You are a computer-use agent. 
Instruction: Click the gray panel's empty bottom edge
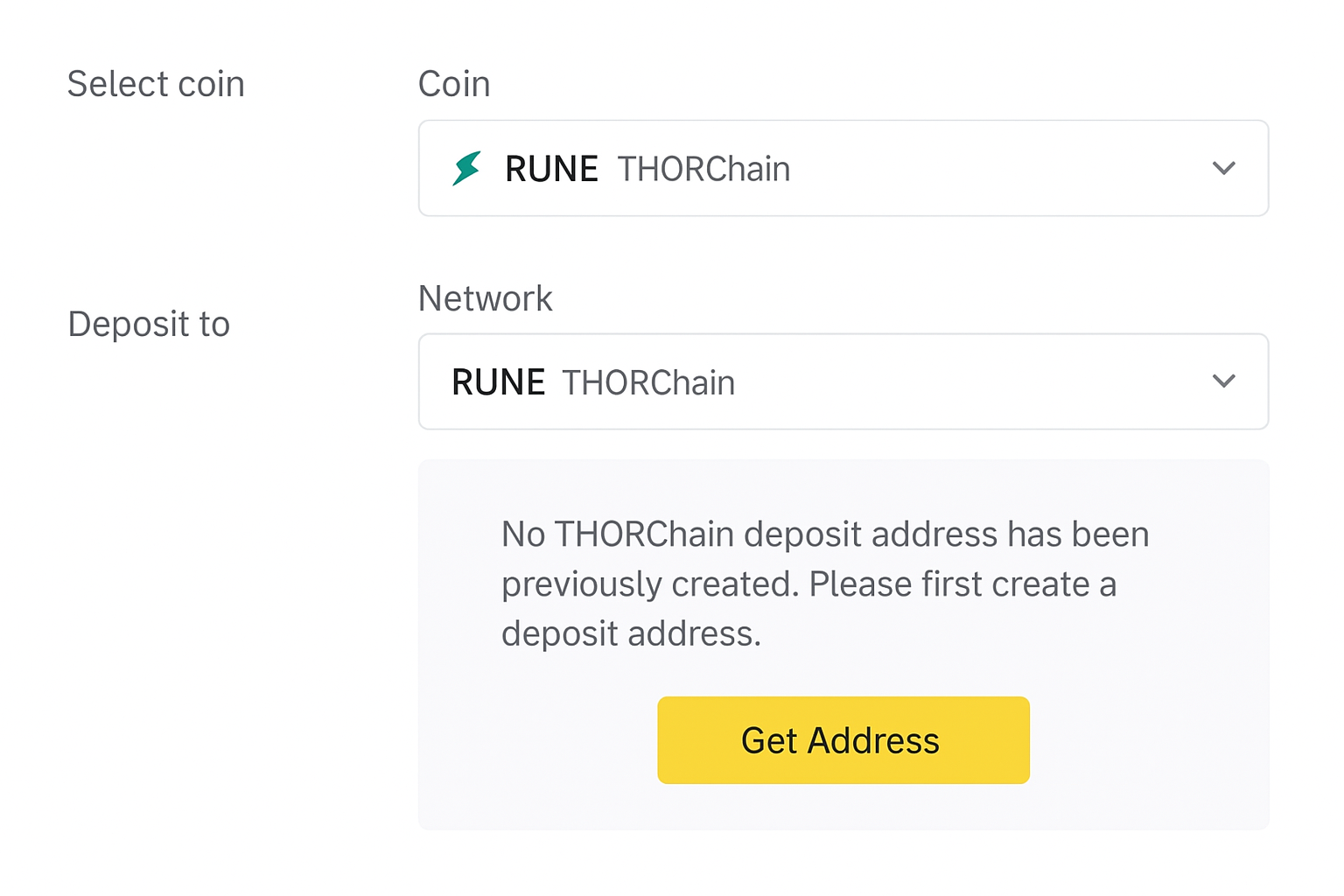point(843,808)
